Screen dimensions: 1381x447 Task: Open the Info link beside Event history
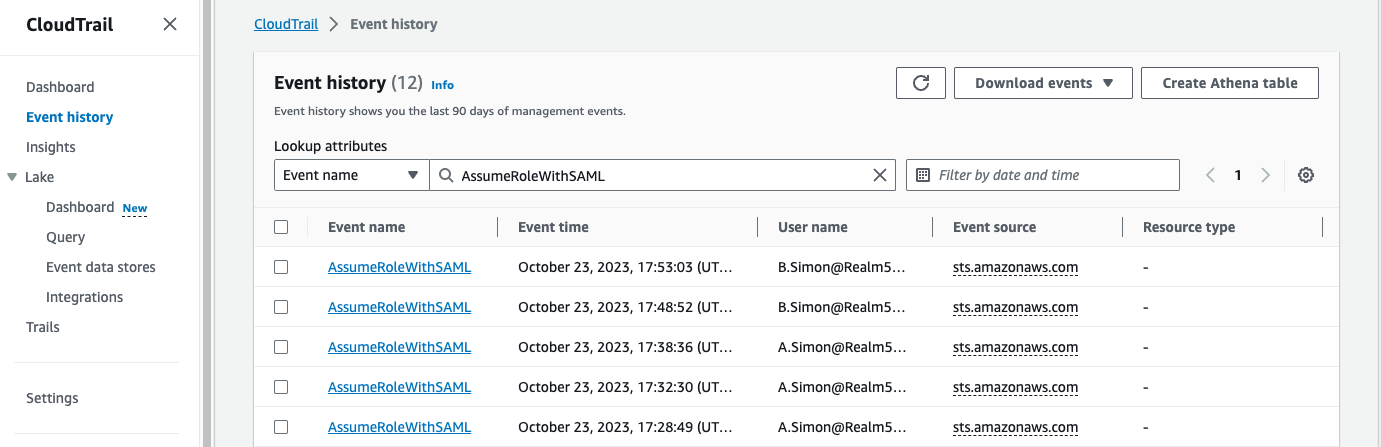(x=442, y=85)
